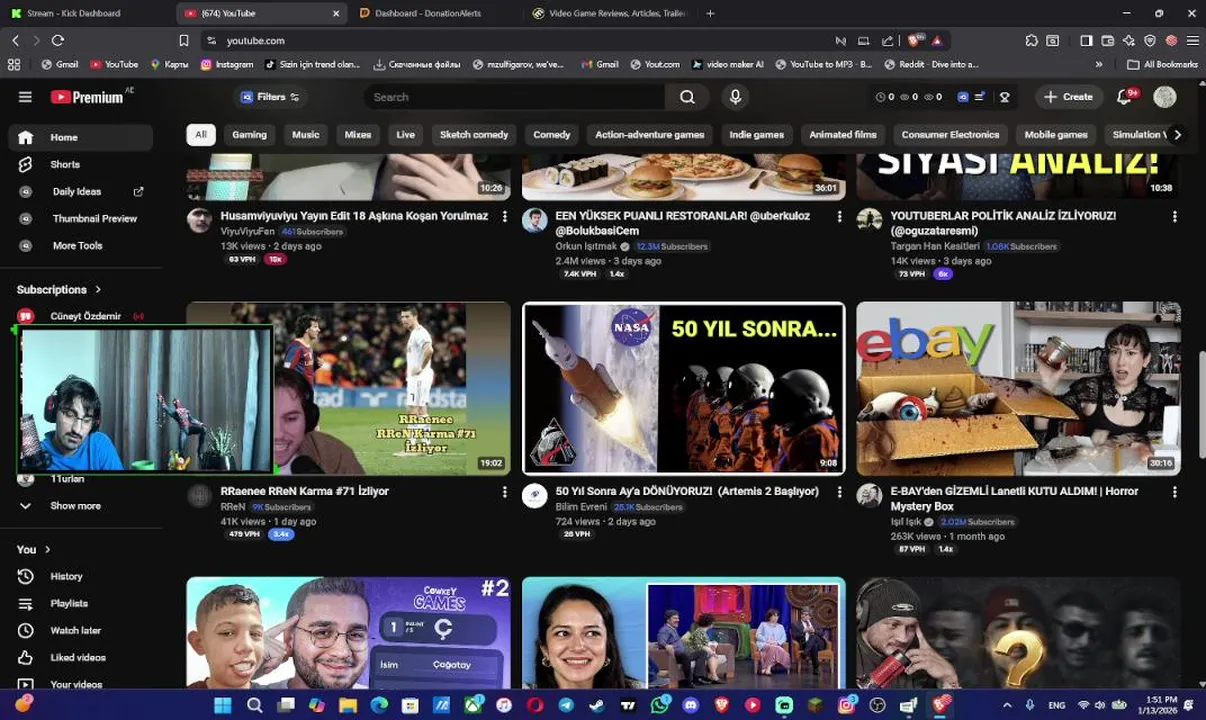Open the YouTube hamburger guide menu
The image size is (1206, 720).
point(25,97)
